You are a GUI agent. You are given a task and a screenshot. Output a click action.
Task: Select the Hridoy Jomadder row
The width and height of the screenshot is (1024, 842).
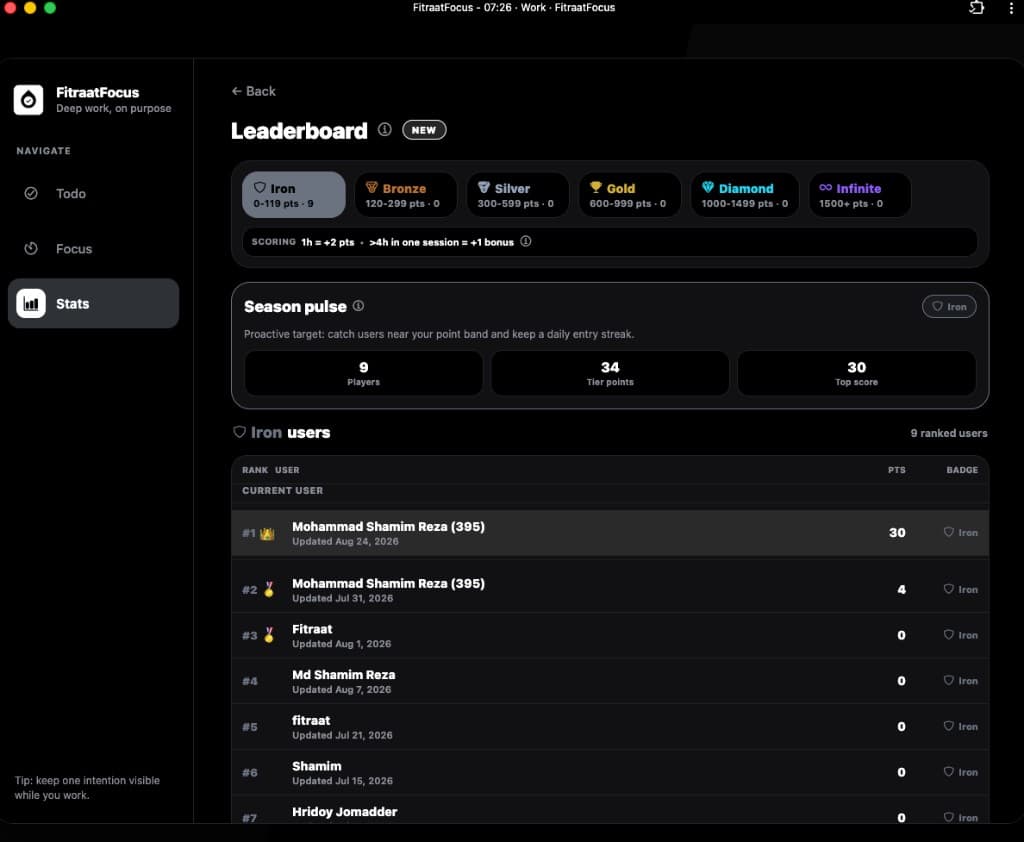coord(610,811)
